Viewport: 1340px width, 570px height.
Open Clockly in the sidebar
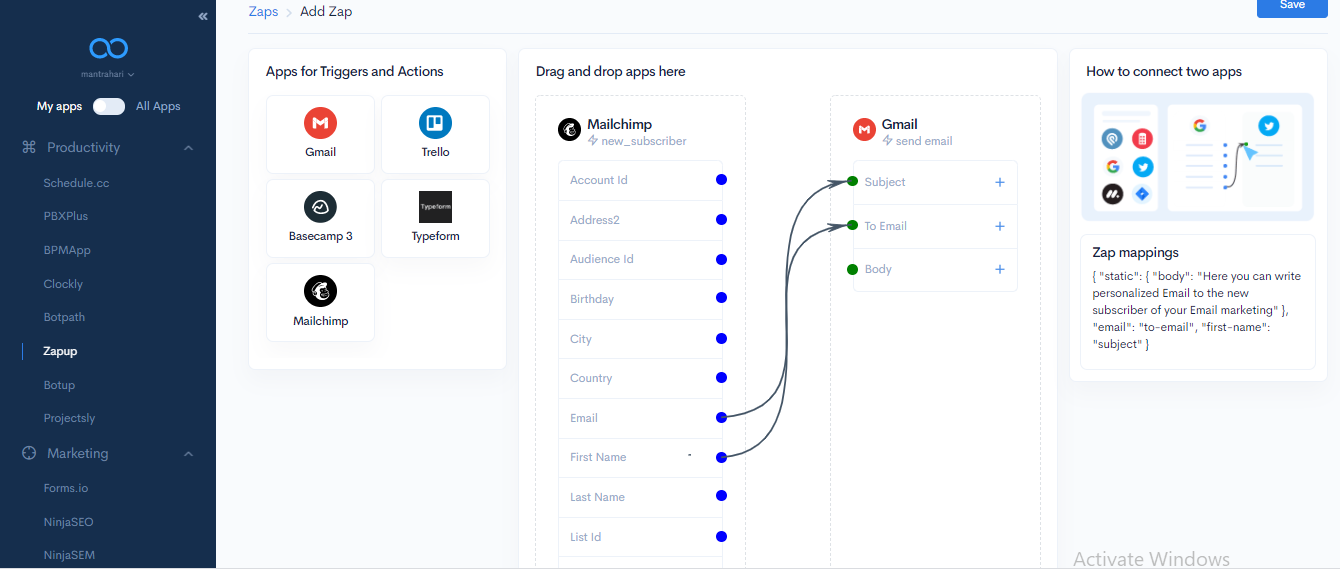pos(63,284)
